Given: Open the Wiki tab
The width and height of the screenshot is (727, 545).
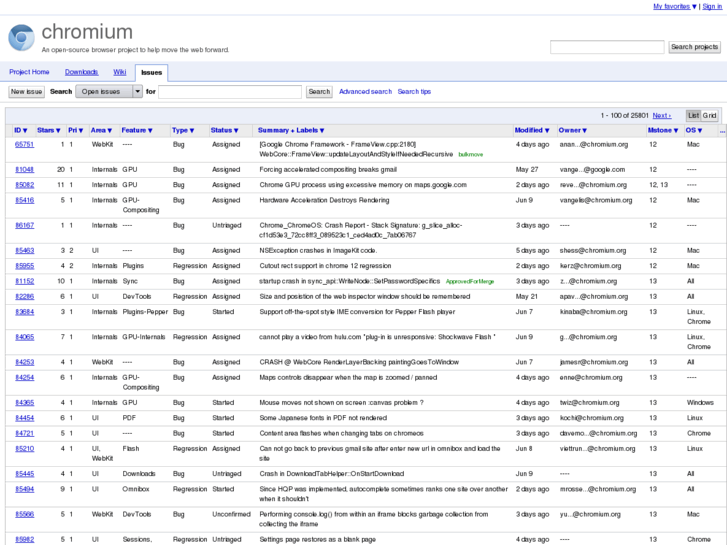Looking at the screenshot, I should (x=120, y=72).
